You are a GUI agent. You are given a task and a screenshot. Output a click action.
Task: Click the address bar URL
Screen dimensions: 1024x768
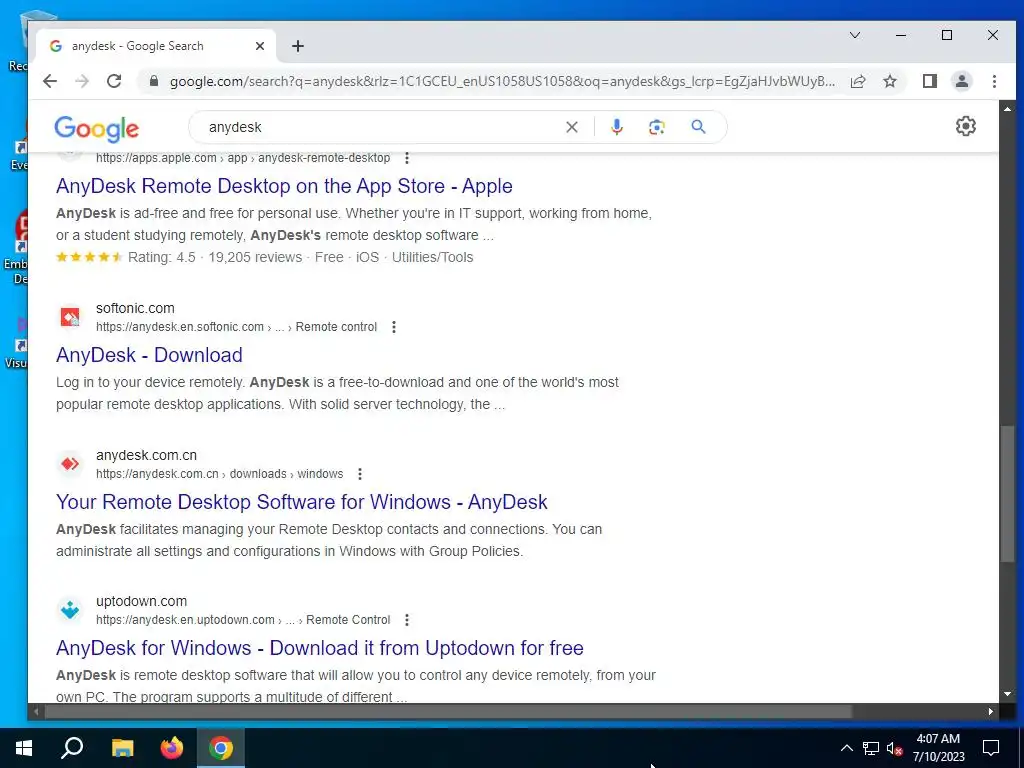pos(502,82)
